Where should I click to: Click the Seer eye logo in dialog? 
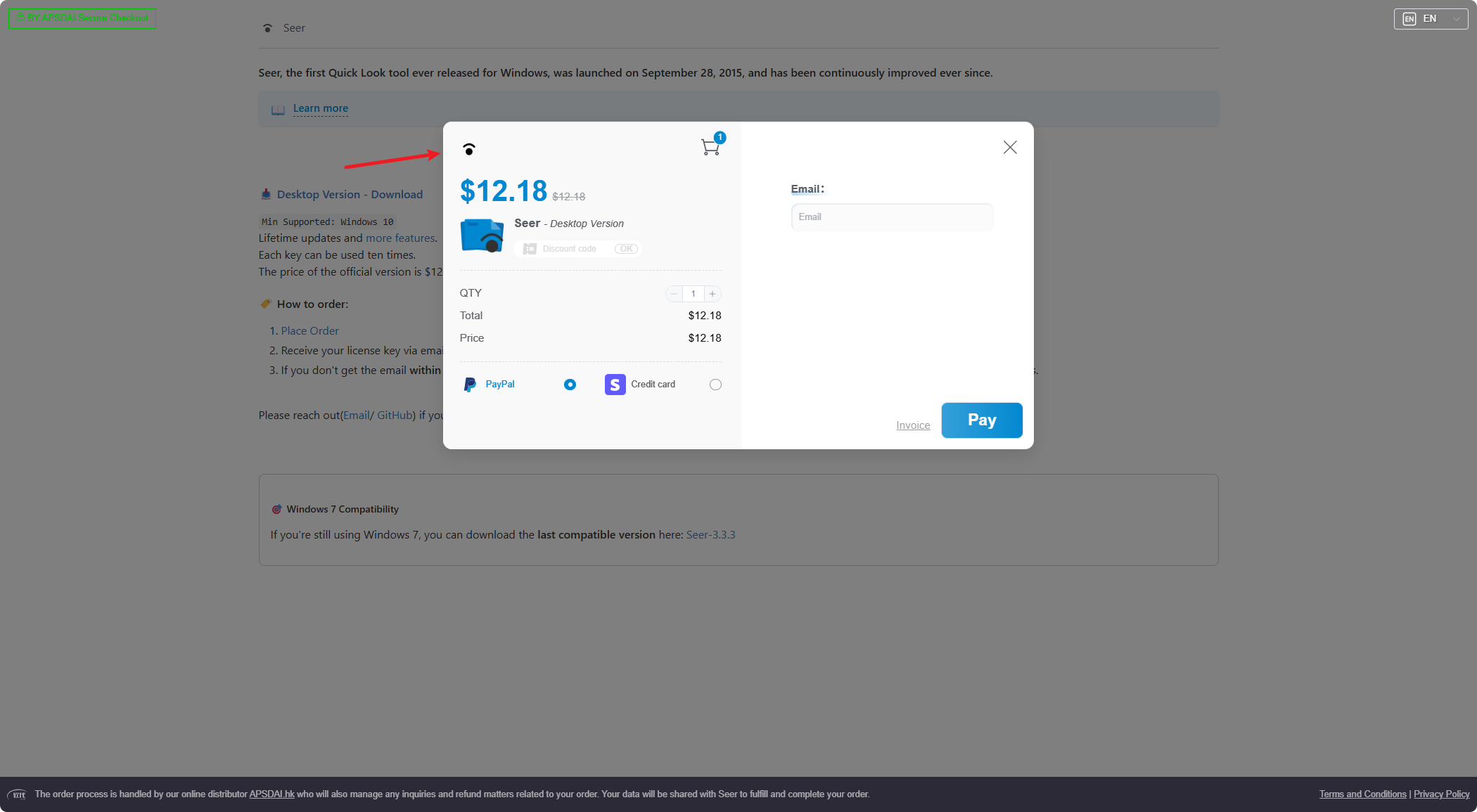pyautogui.click(x=469, y=149)
